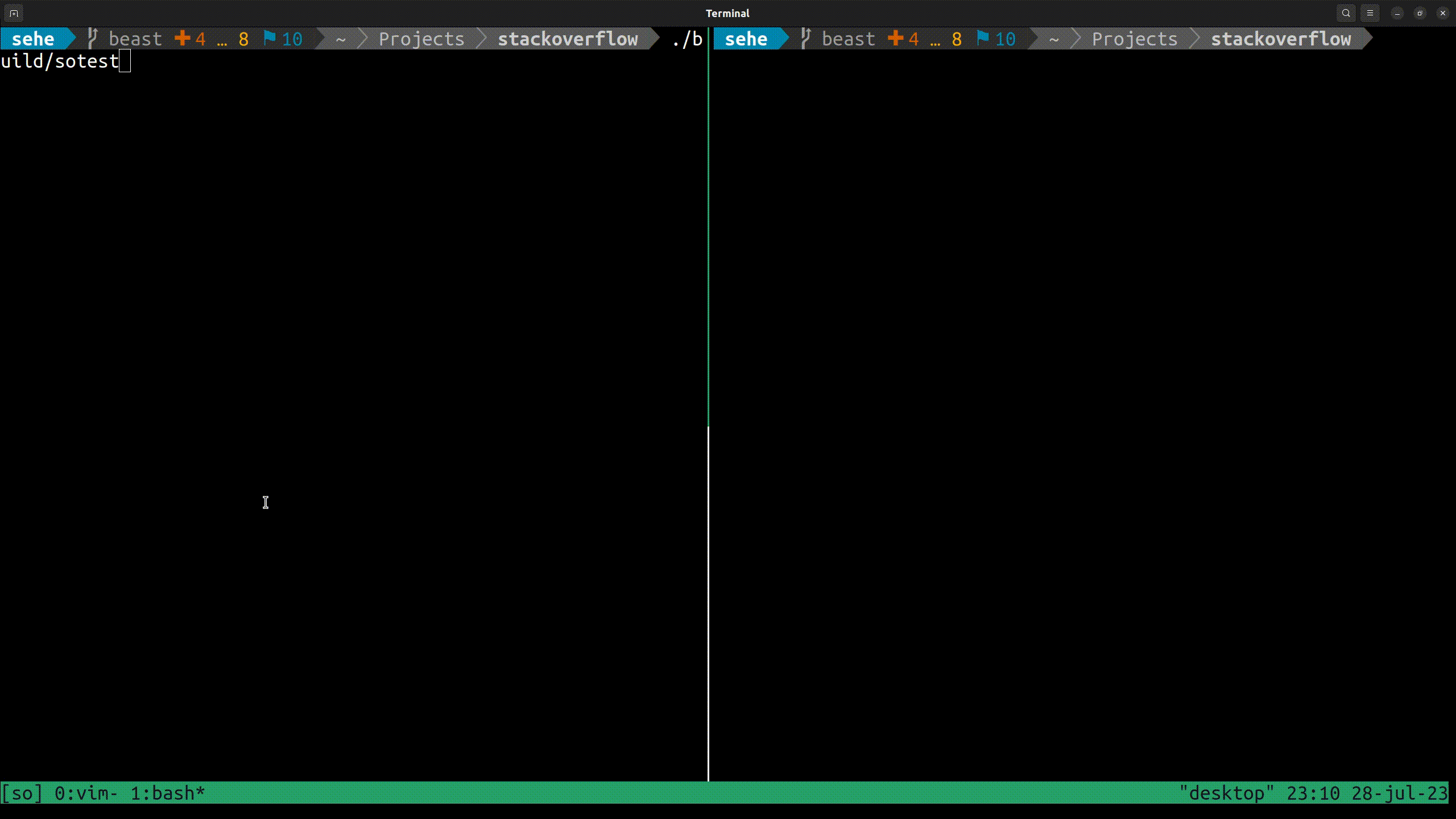Click the tilde home segment in the left prompt
This screenshot has height=819, width=1456.
tap(340, 39)
